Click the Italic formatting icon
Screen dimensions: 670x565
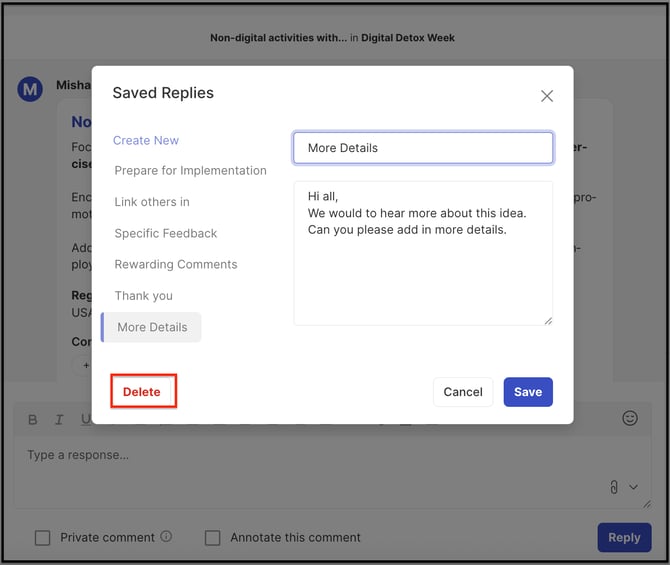[60, 419]
